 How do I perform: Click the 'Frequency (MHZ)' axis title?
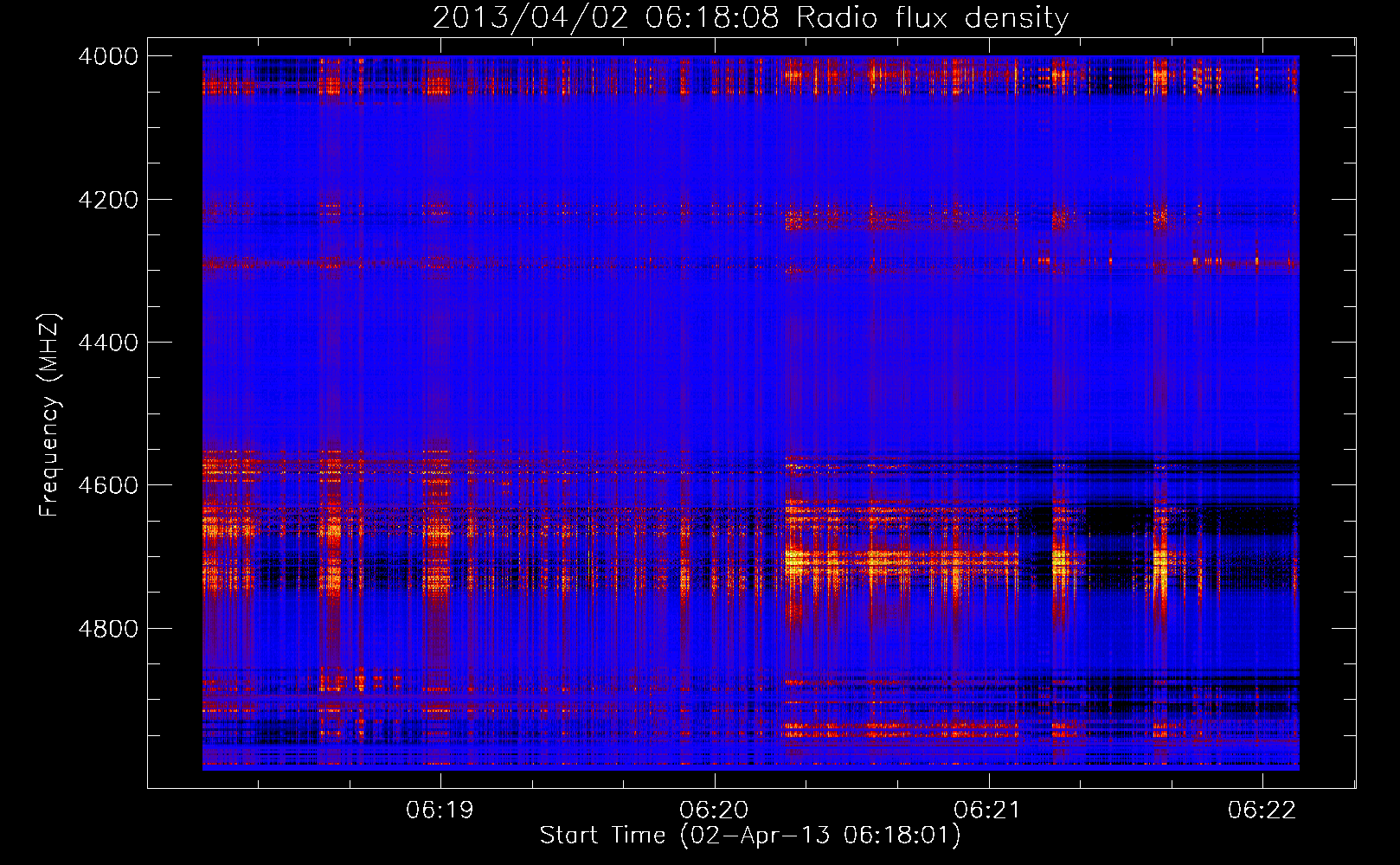point(49,415)
